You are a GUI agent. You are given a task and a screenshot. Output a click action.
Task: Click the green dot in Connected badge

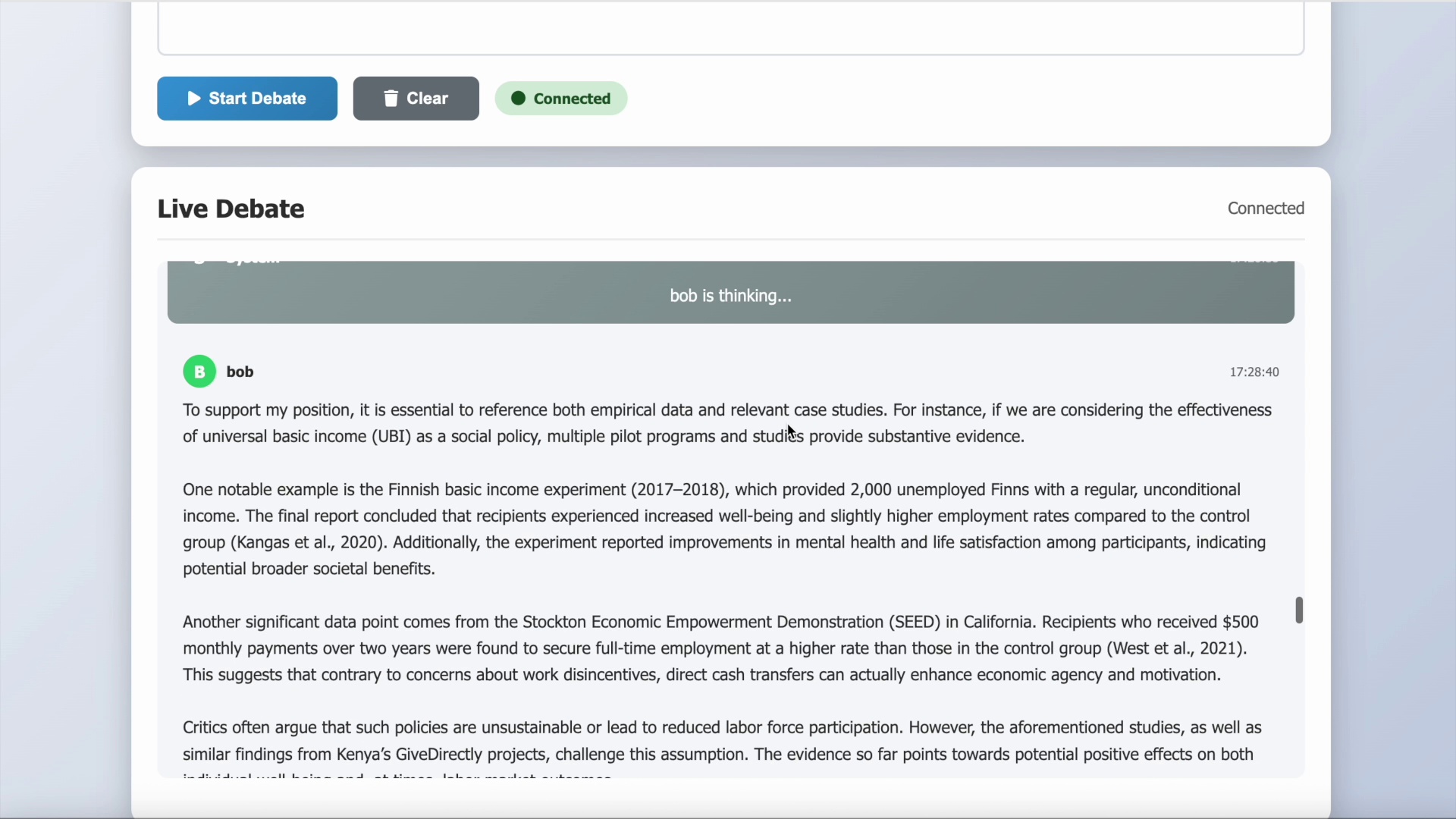[518, 99]
